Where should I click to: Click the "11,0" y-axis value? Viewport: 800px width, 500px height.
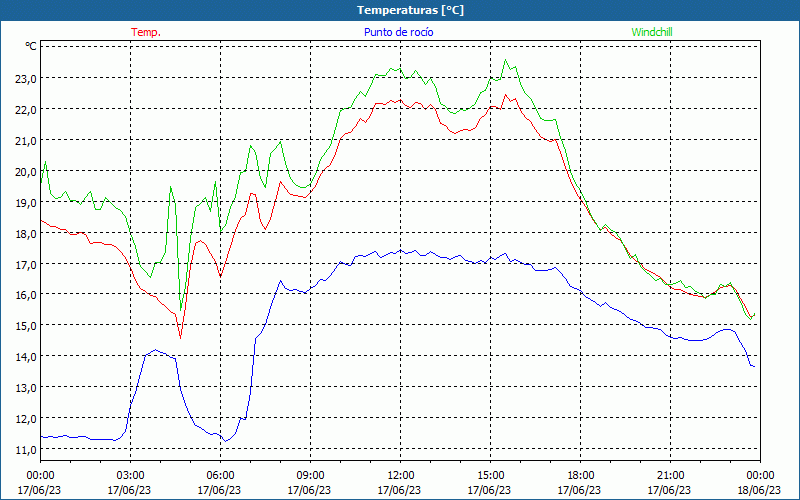point(27,449)
